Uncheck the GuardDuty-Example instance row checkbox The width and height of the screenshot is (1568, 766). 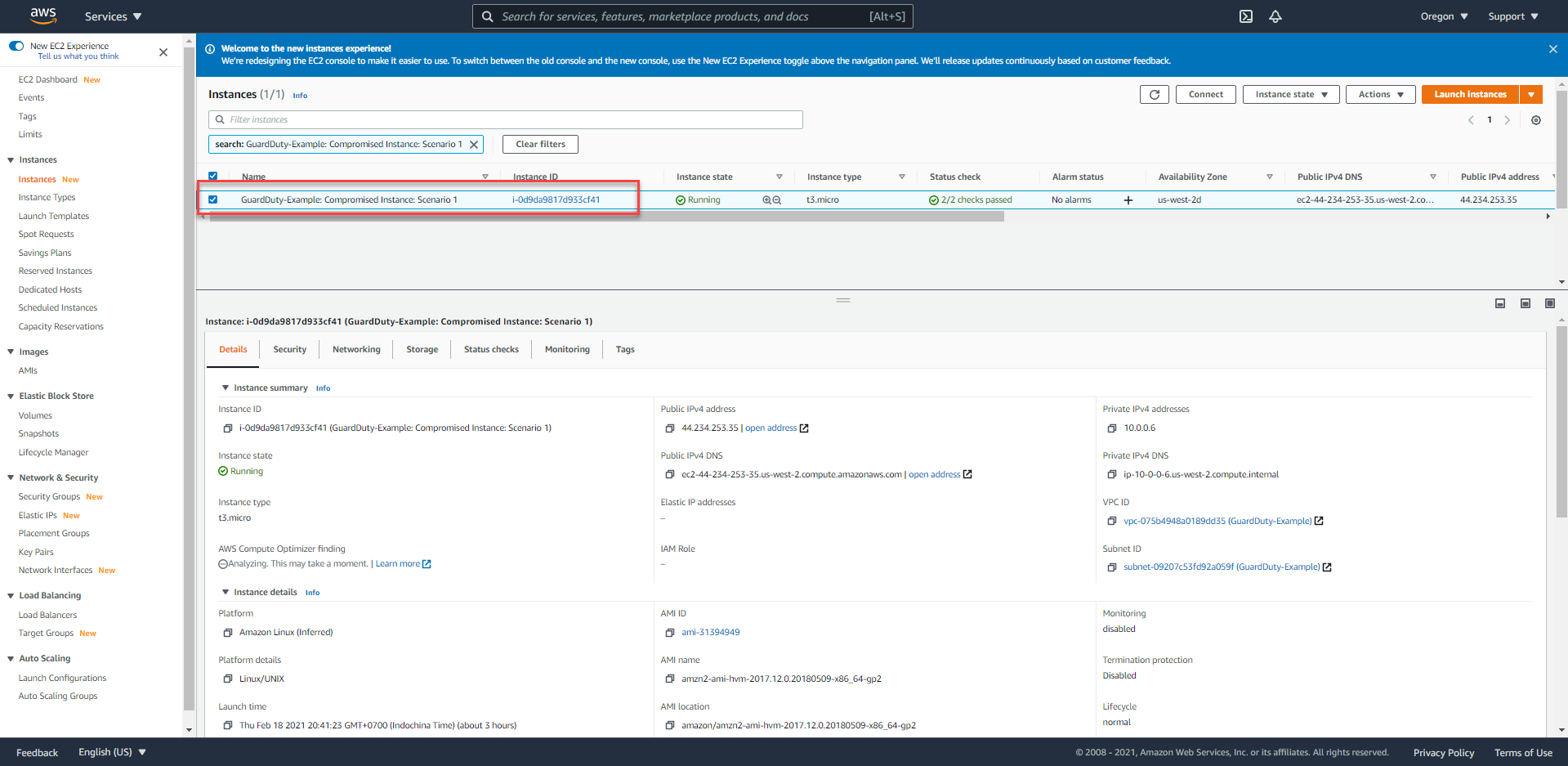click(x=213, y=199)
